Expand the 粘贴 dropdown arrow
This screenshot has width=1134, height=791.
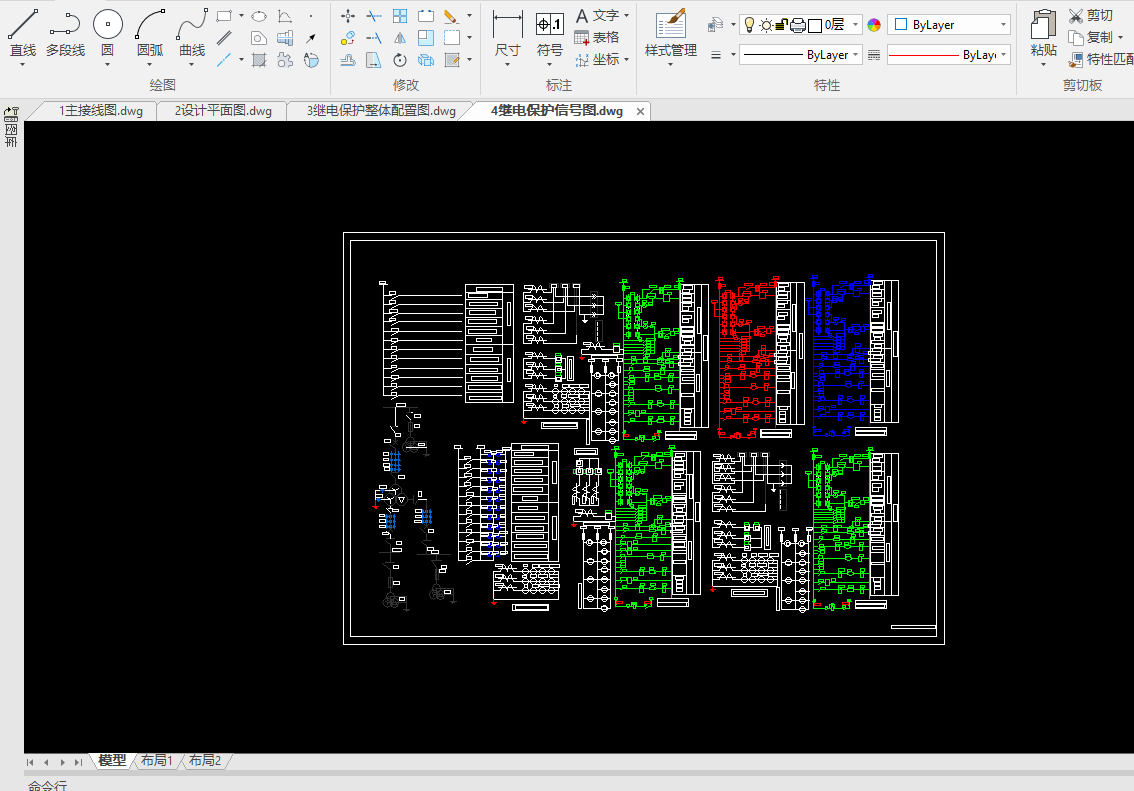pyautogui.click(x=1044, y=64)
